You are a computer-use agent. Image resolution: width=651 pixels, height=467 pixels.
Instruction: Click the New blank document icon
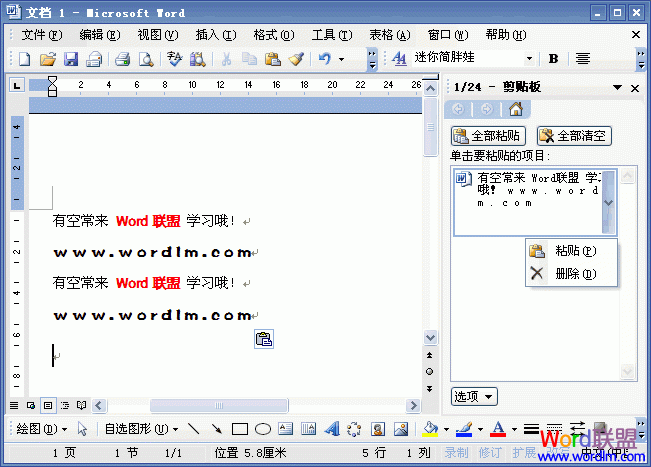(x=25, y=59)
